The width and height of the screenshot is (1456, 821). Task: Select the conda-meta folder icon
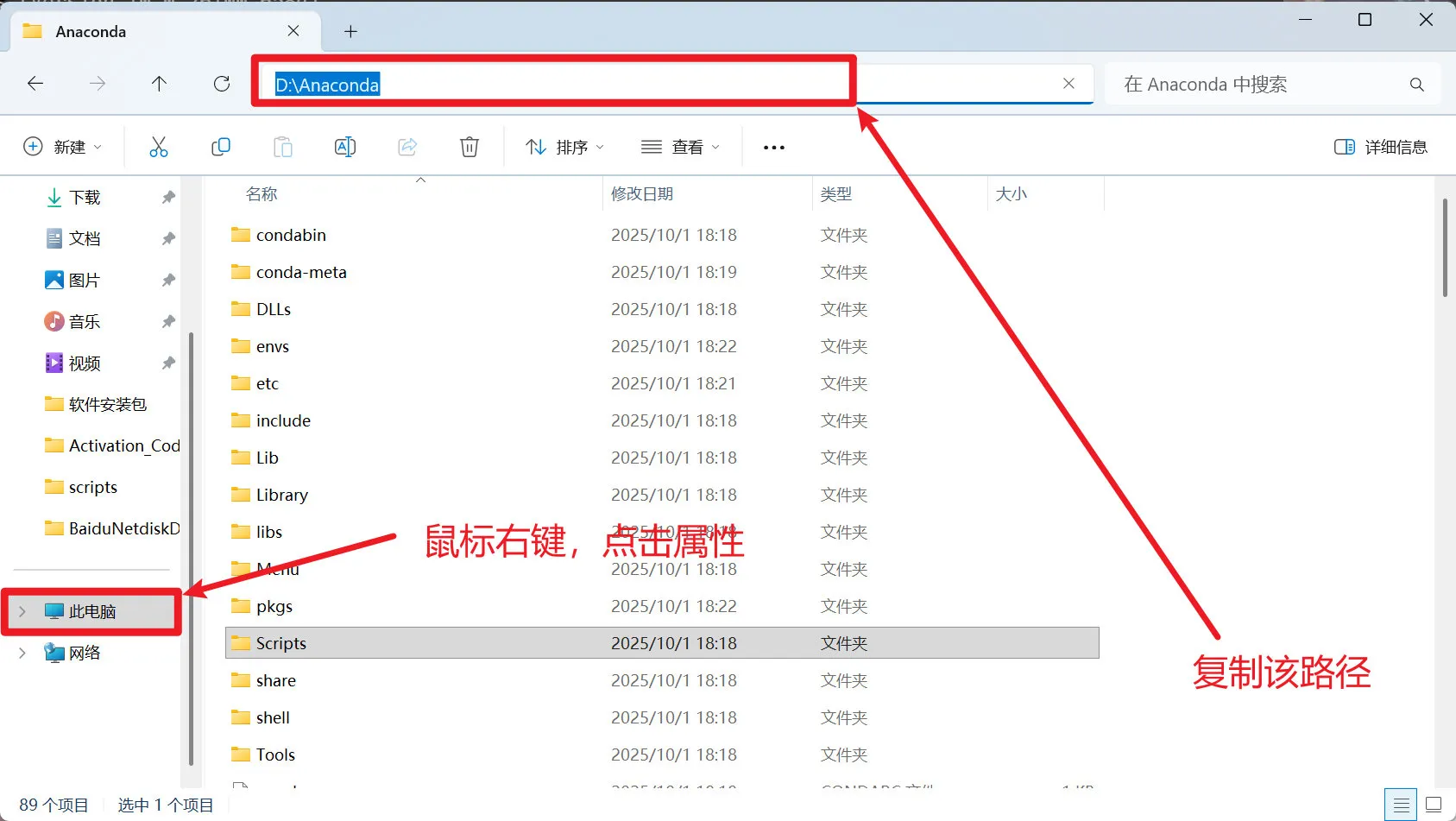pos(241,272)
